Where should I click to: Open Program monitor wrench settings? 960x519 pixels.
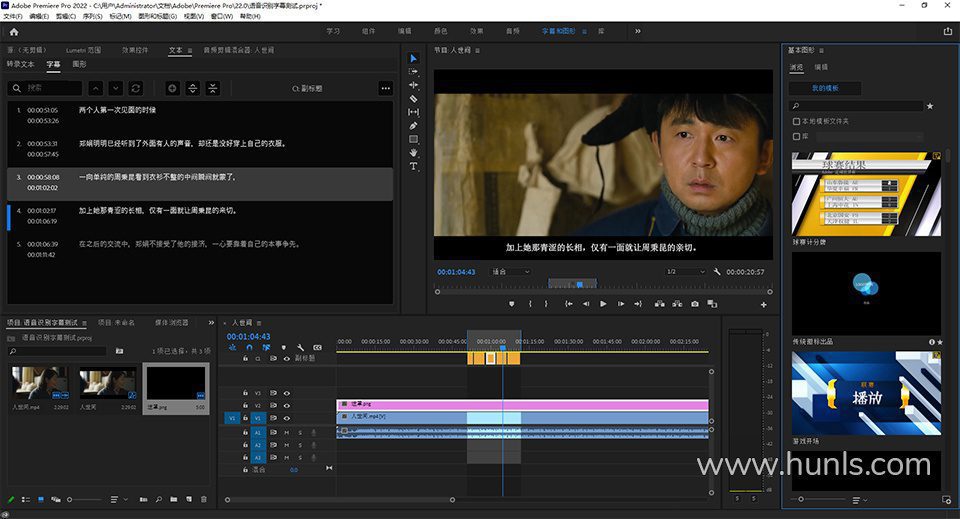click(x=716, y=272)
